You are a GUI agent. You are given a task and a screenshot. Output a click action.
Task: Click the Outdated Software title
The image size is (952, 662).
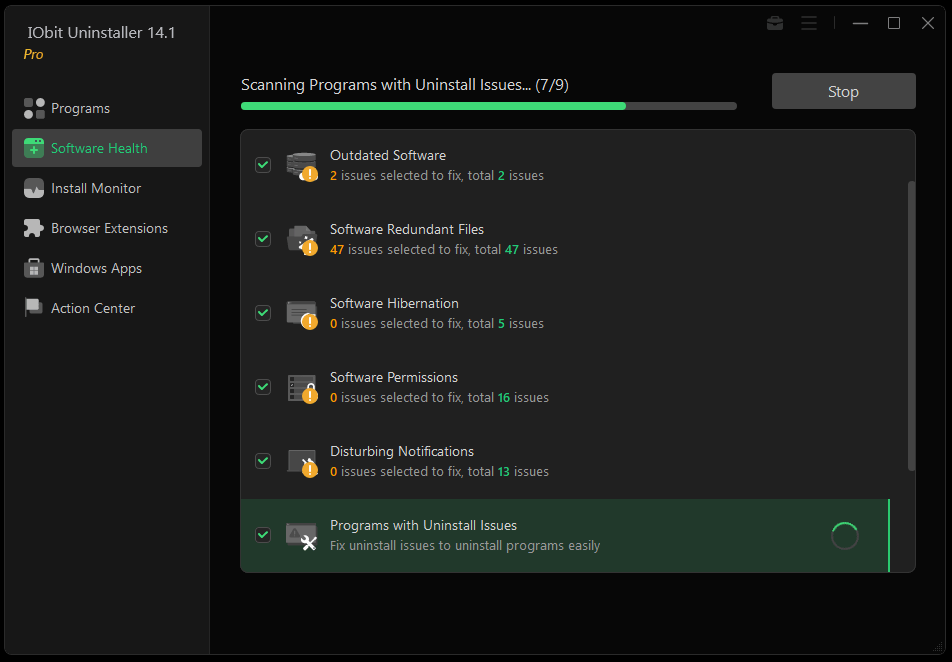coord(388,155)
